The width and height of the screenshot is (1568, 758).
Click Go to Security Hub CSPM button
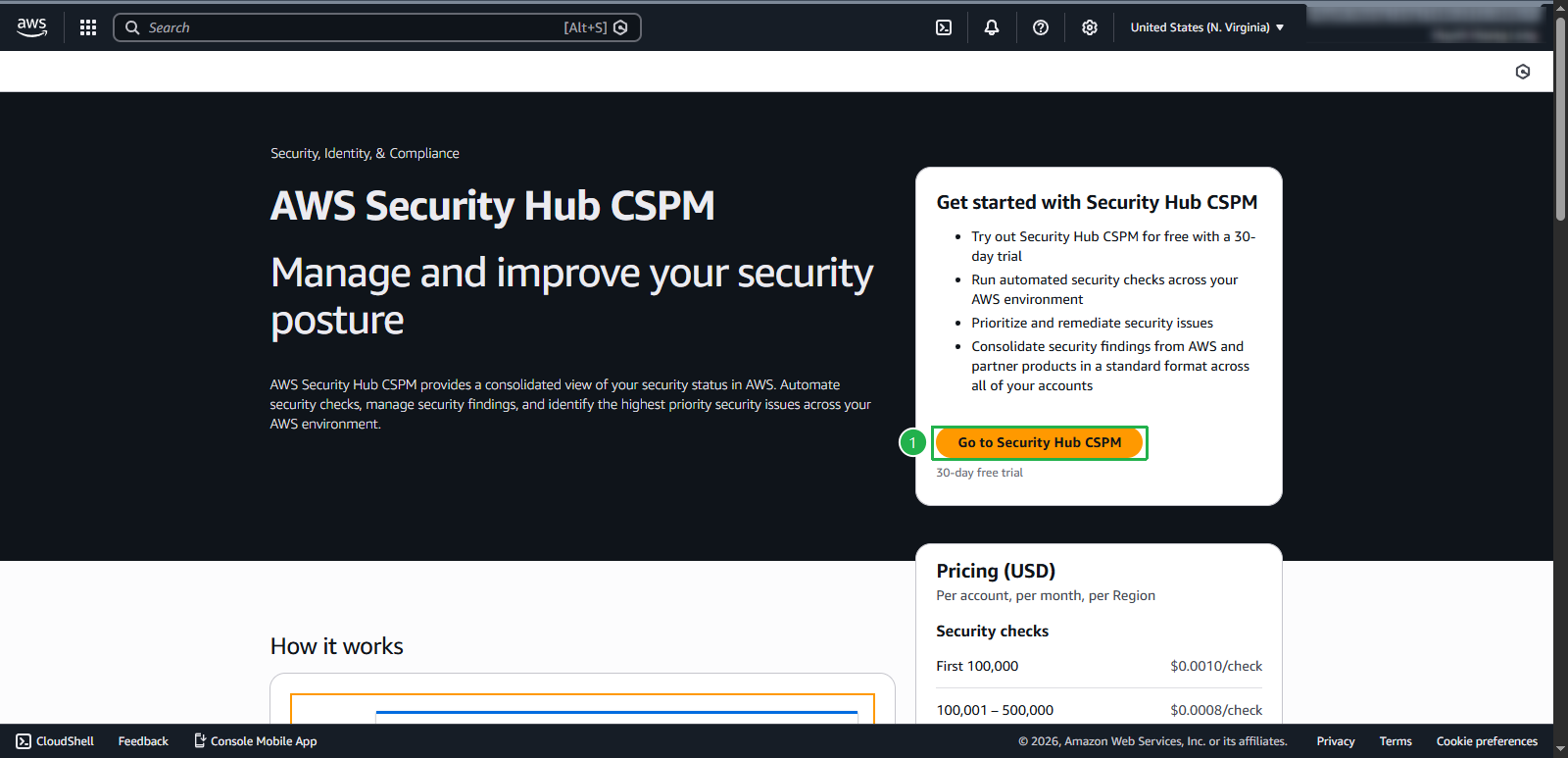[1040, 442]
